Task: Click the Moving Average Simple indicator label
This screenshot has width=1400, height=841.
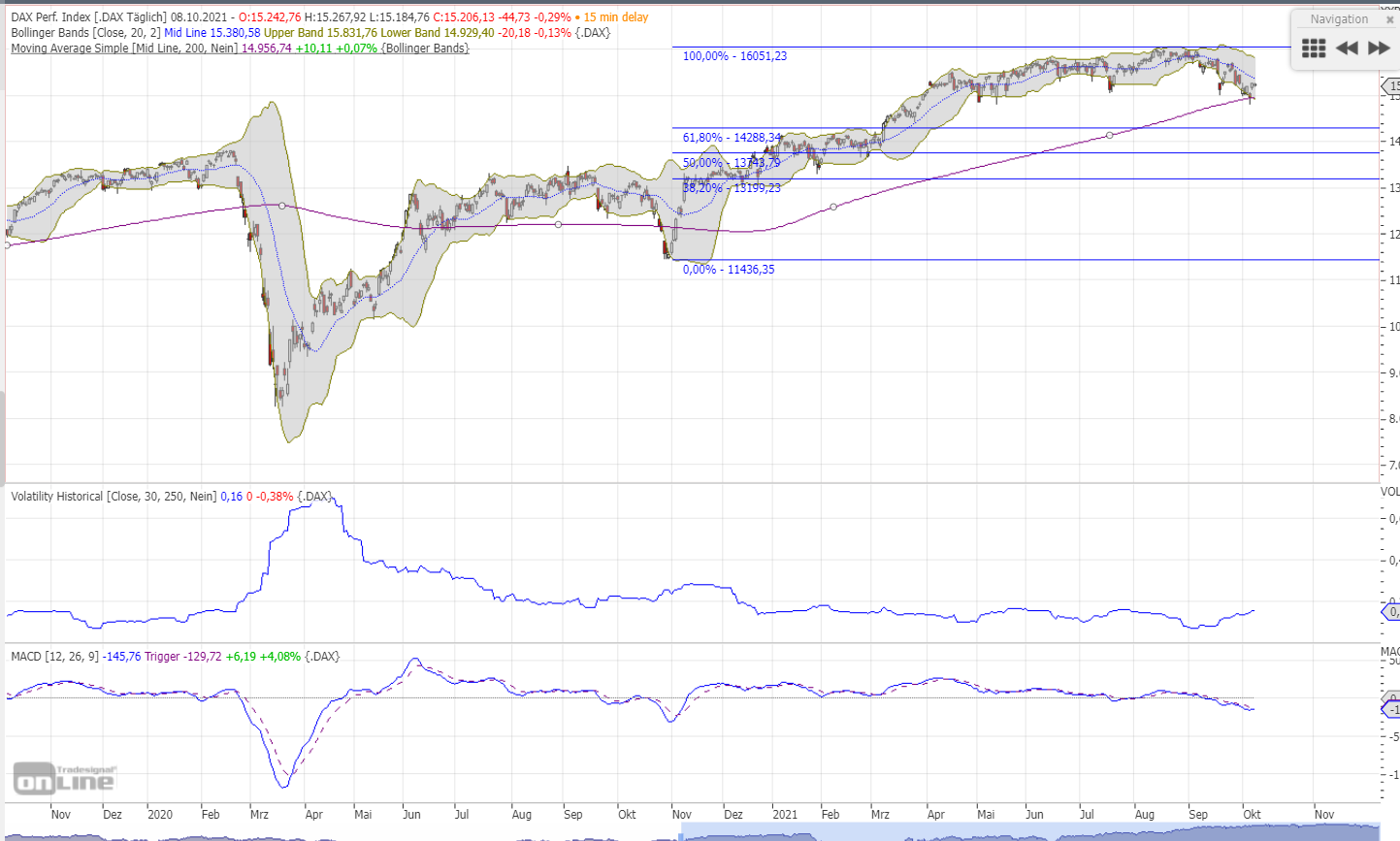Action: (123, 49)
